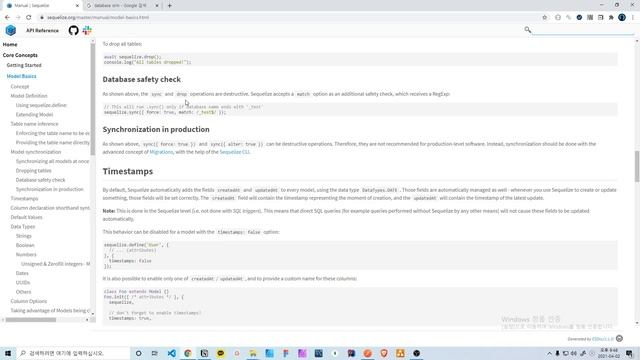Jump to Default Values in the sidebar

[26, 217]
